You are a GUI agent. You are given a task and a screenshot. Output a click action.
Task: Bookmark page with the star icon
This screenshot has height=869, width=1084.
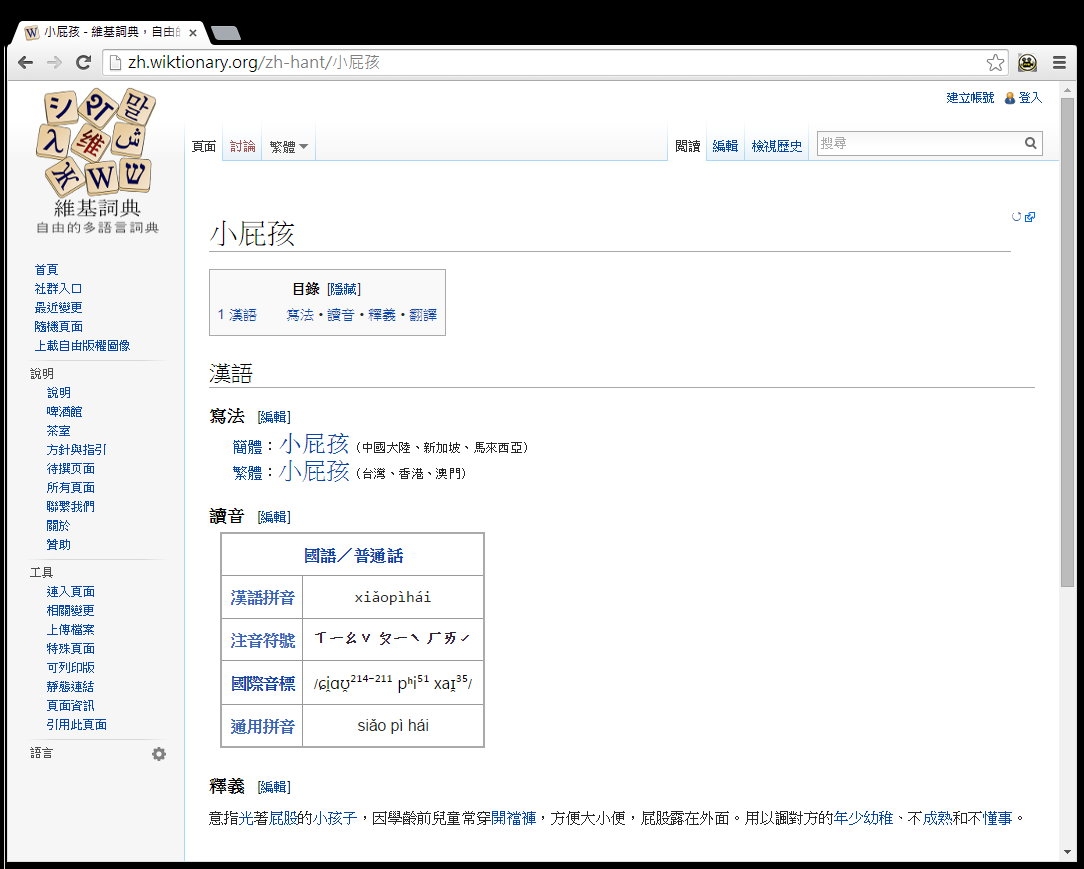pyautogui.click(x=995, y=63)
